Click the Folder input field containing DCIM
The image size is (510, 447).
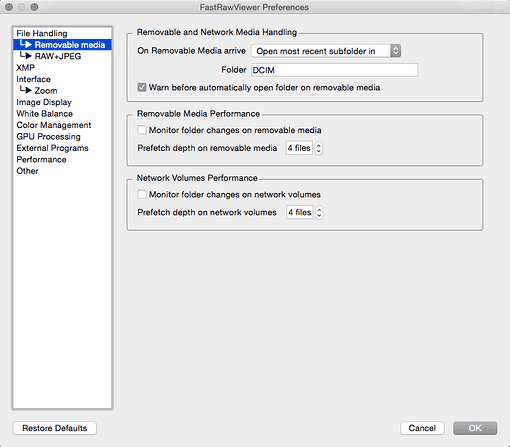click(335, 70)
